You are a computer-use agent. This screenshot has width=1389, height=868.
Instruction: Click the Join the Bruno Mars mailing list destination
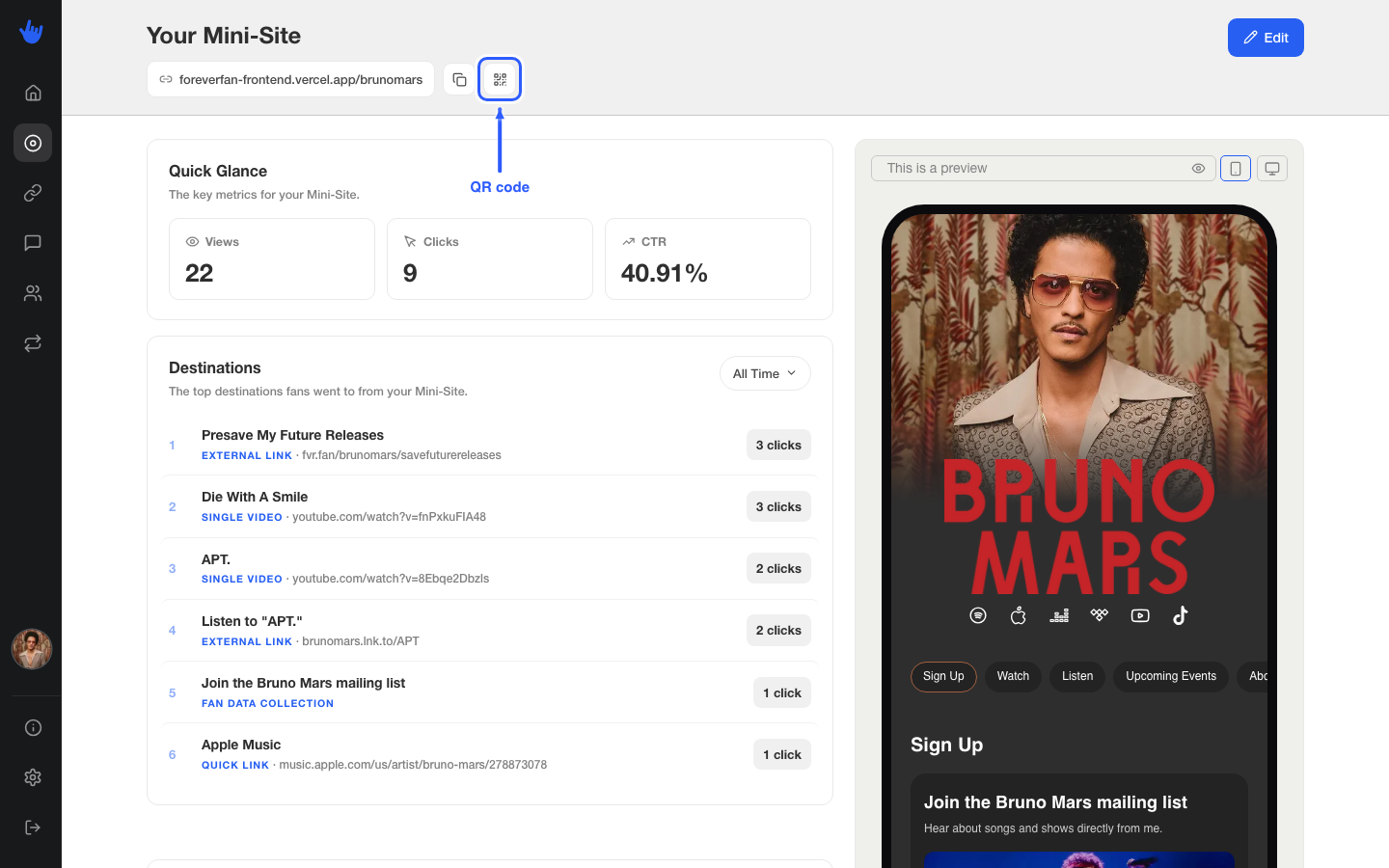coord(490,692)
